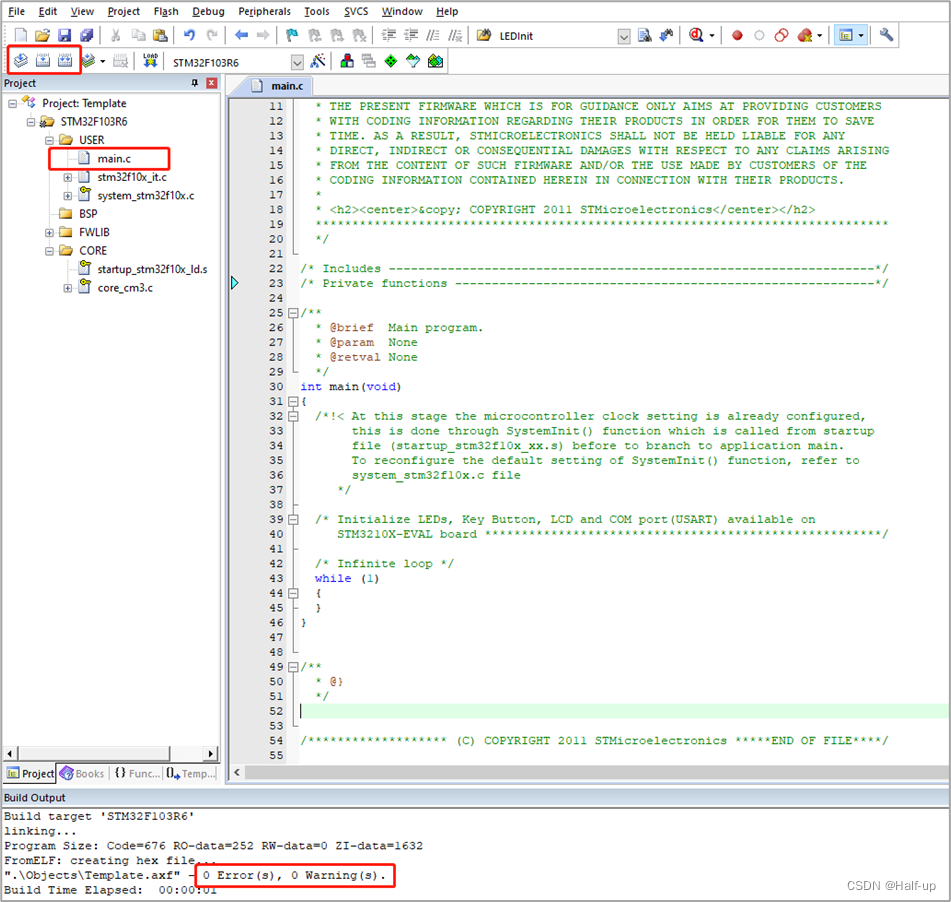Open the Debug menu

tap(208, 11)
